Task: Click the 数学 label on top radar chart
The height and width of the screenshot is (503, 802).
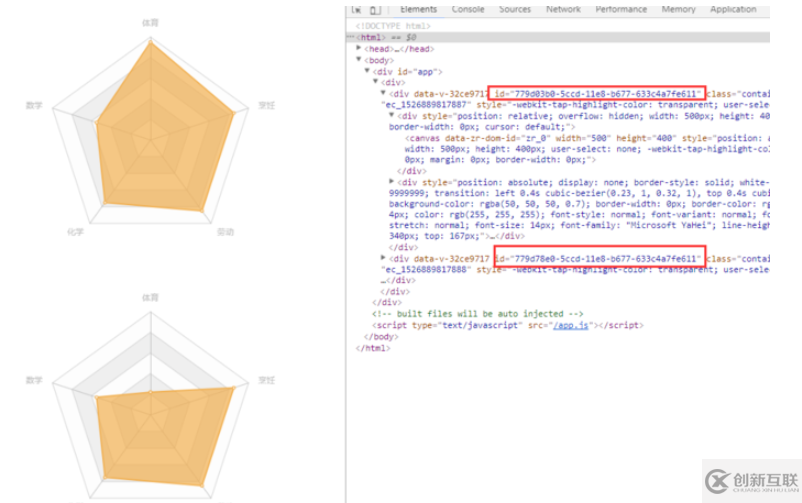Action: click(x=34, y=105)
